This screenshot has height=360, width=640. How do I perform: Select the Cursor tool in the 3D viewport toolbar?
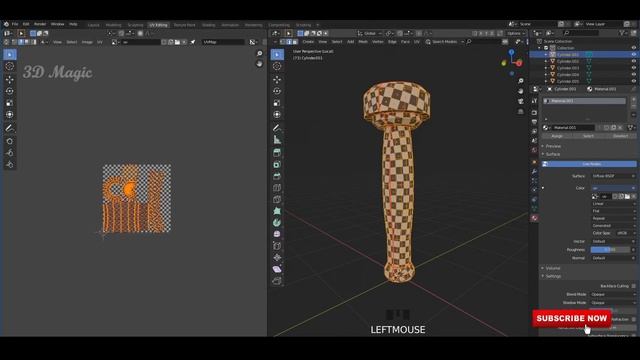coord(277,66)
